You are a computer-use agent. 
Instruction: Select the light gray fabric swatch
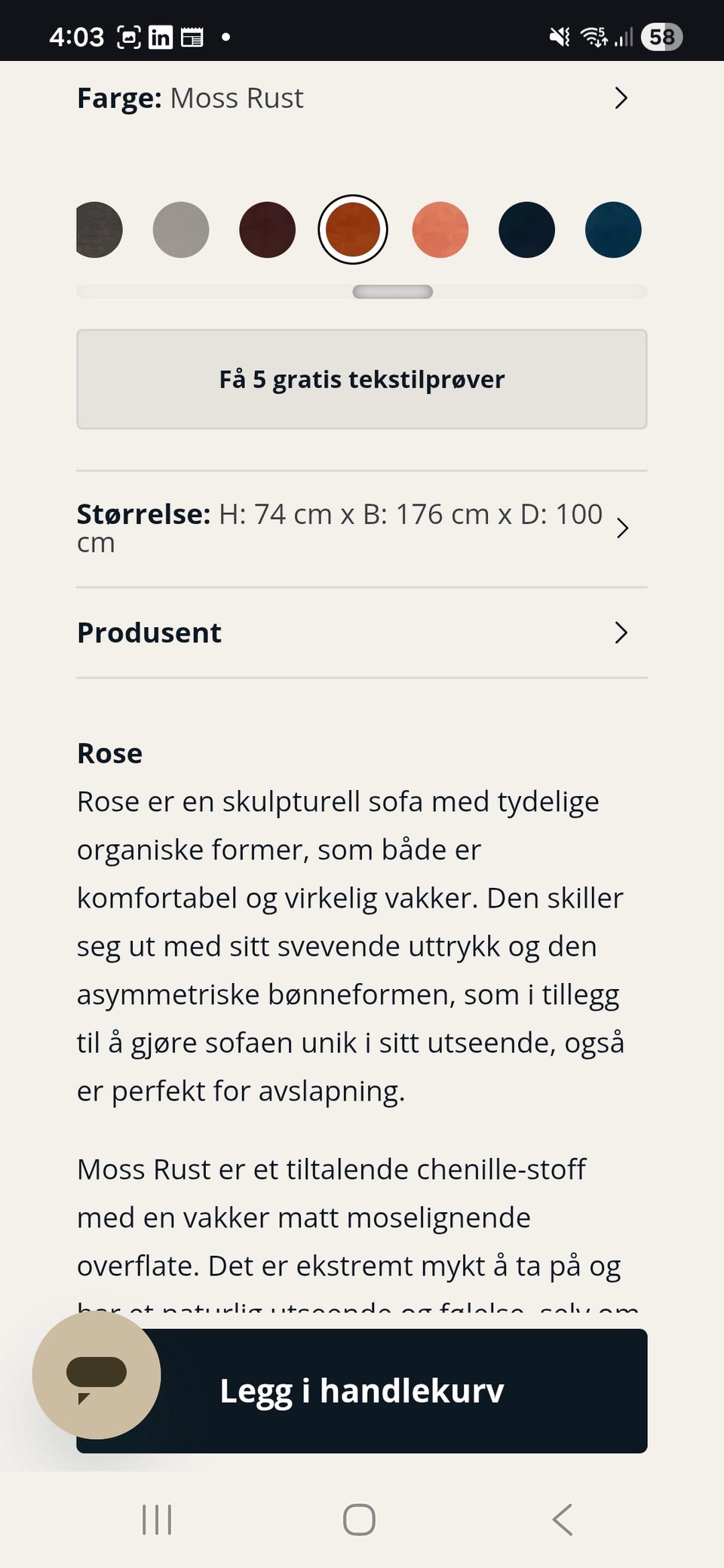pyautogui.click(x=181, y=230)
